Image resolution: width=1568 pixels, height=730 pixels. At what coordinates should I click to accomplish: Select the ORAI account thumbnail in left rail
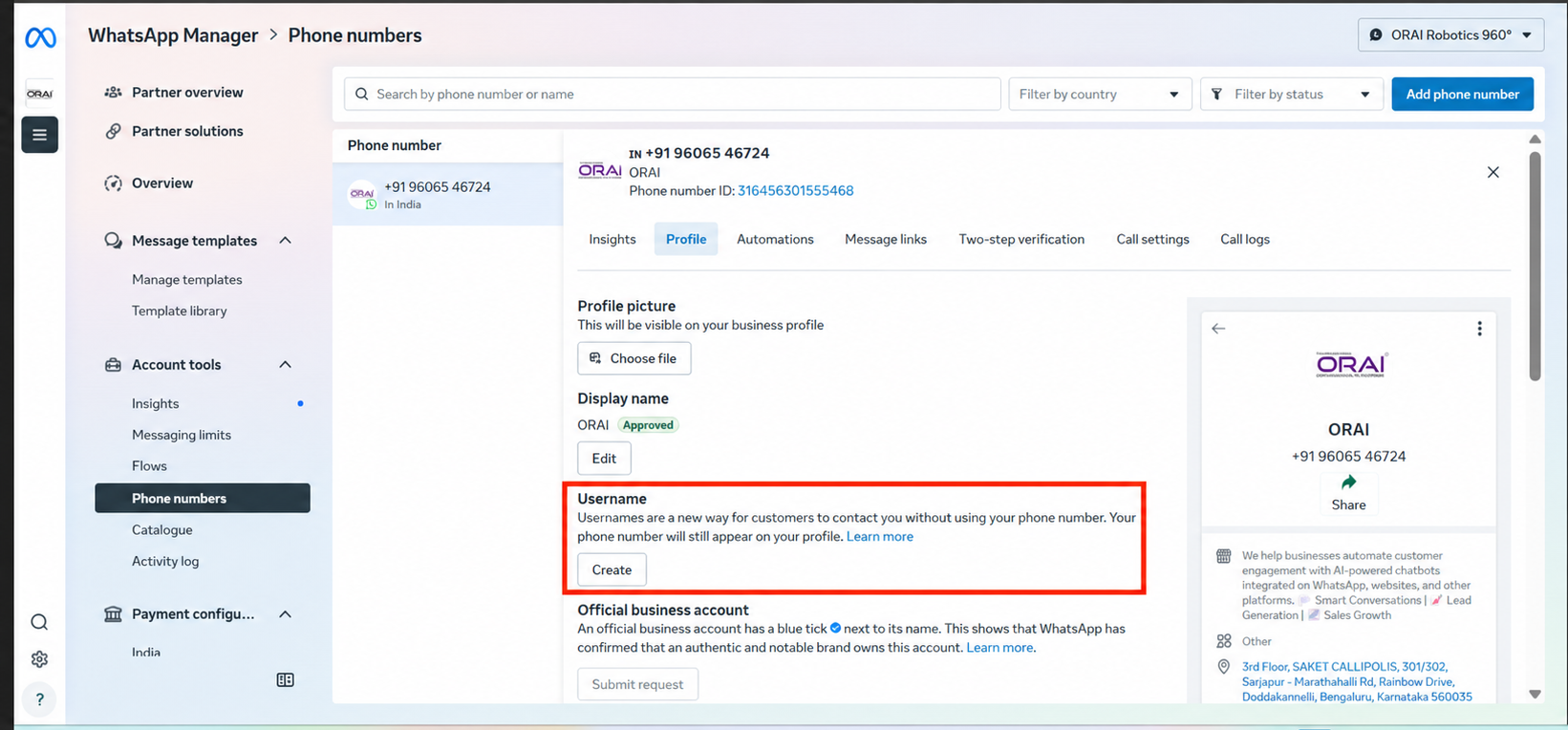40,94
